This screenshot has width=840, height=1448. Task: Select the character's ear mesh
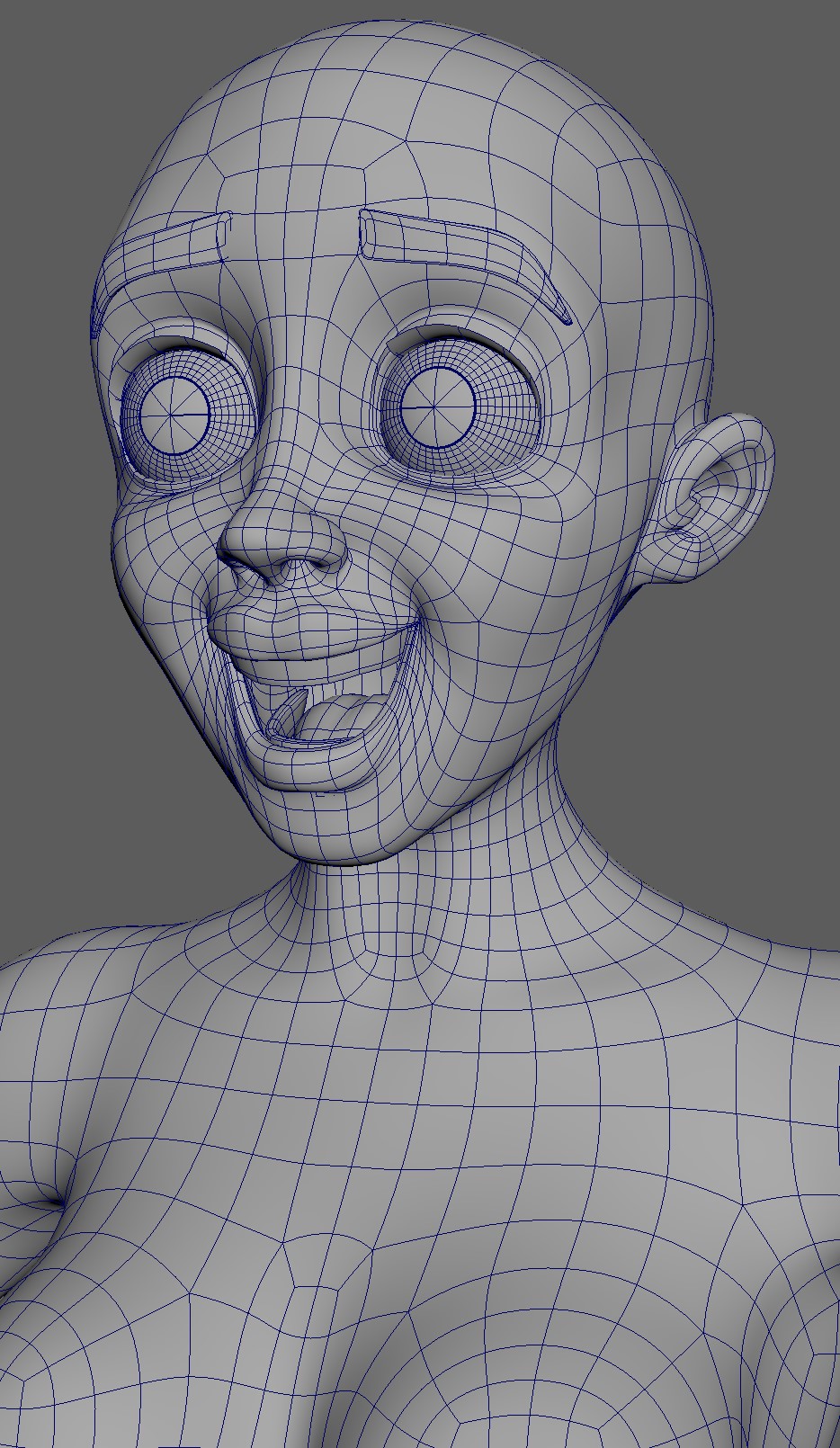coord(717,498)
